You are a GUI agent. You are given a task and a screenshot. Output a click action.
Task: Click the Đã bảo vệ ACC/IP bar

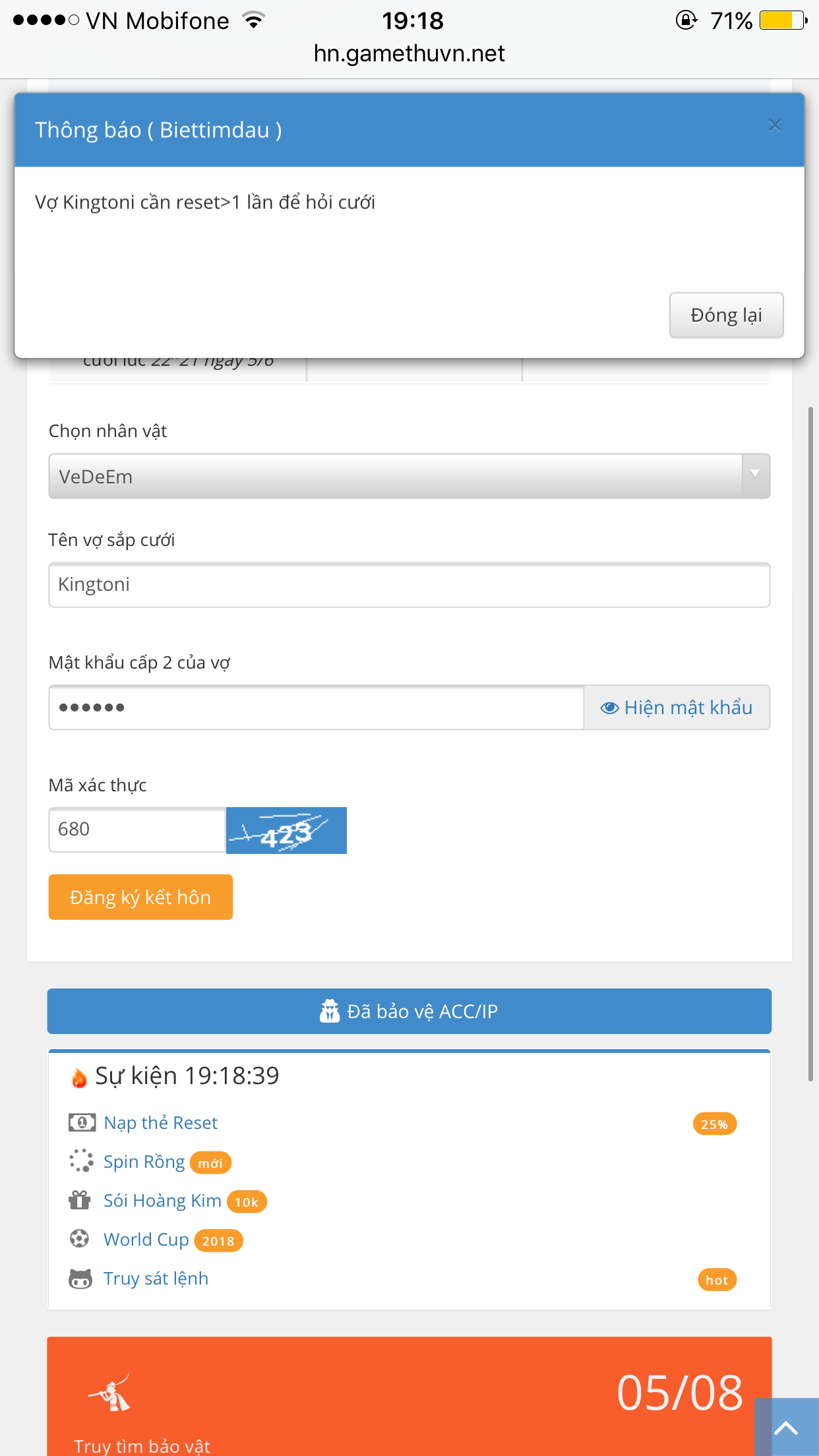point(409,1011)
